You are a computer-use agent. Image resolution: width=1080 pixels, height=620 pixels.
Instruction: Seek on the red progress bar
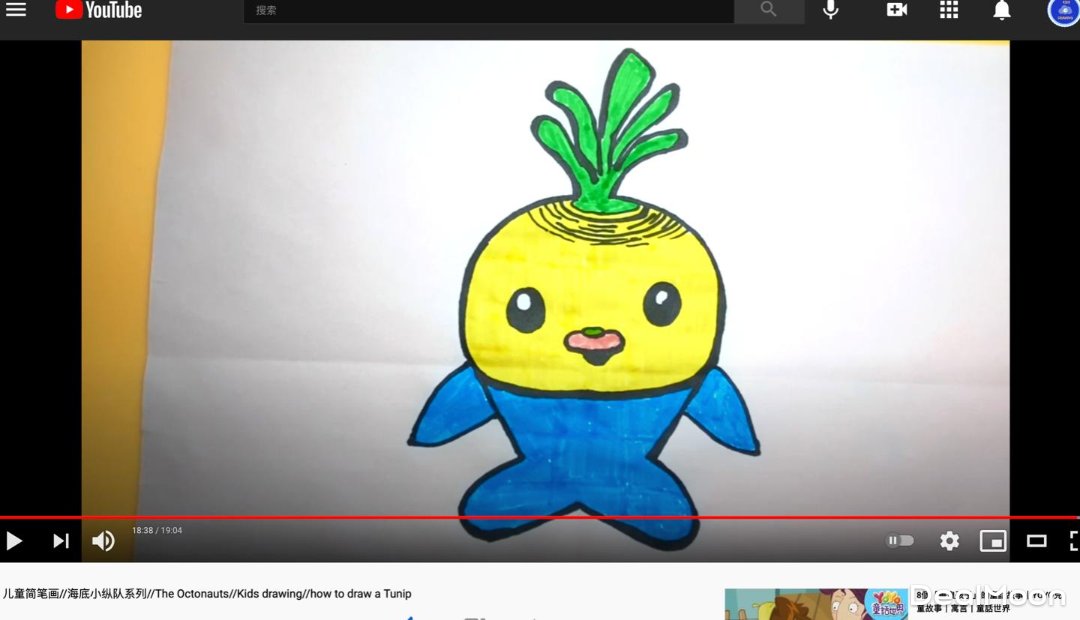[539, 517]
